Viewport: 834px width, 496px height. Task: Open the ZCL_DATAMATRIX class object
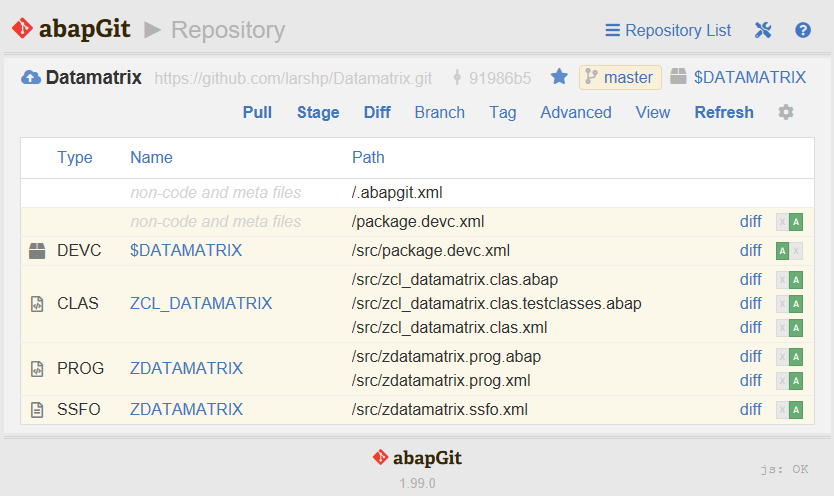[201, 304]
